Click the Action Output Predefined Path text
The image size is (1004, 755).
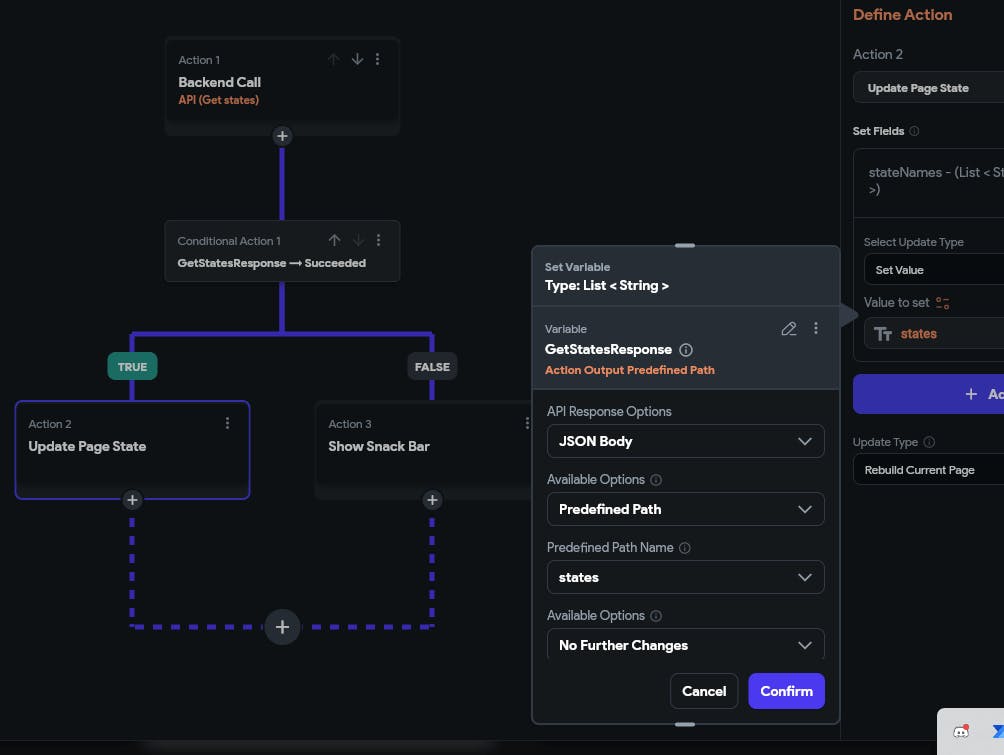pos(629,370)
